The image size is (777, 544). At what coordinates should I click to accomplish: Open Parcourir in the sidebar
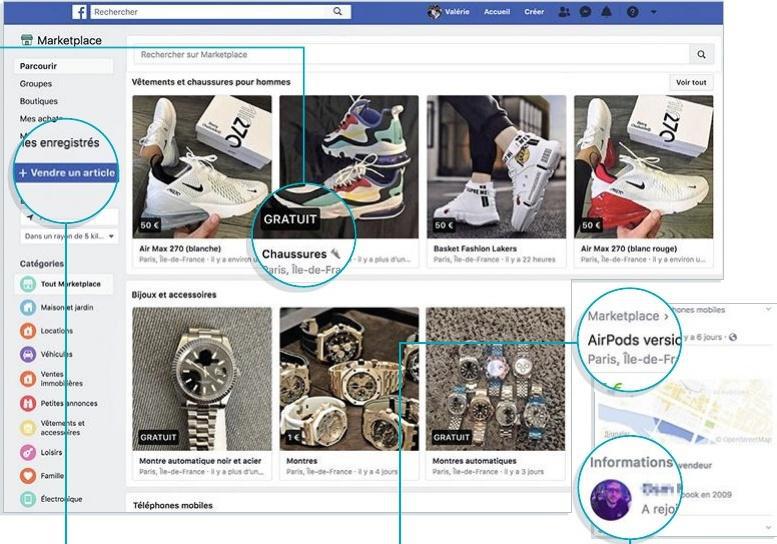click(63, 66)
